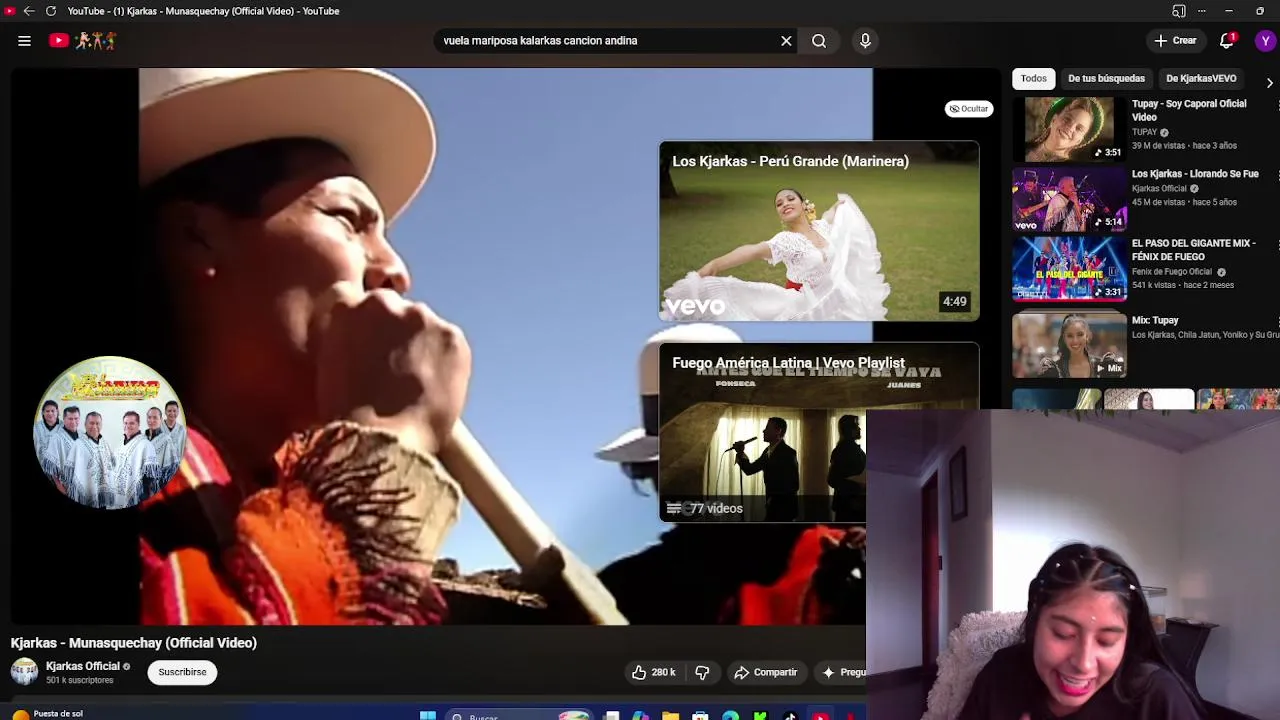Hide end-screen cards with Ocultar
Screen dimensions: 1280x720
(969, 109)
